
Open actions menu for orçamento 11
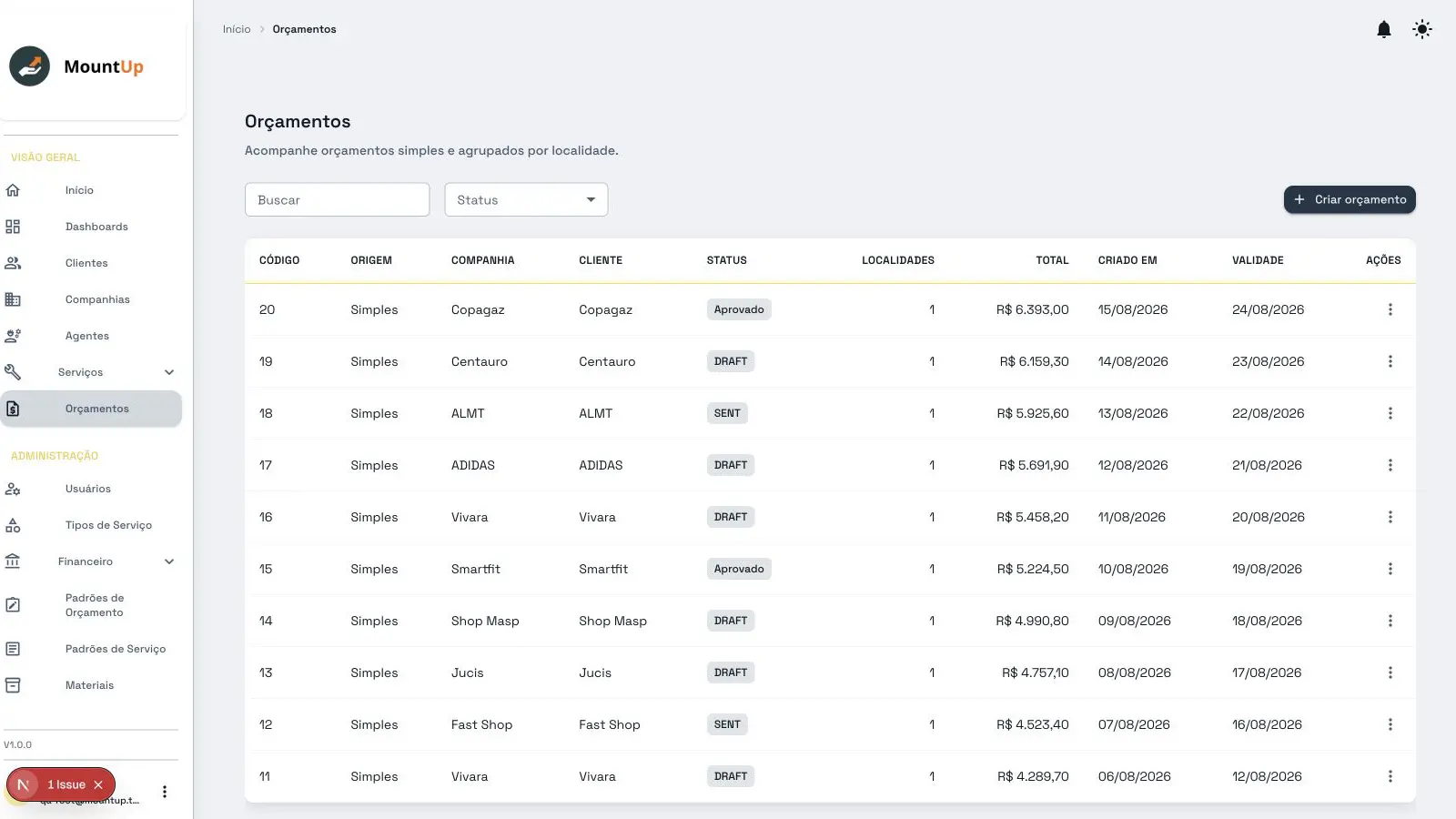coord(1390,776)
